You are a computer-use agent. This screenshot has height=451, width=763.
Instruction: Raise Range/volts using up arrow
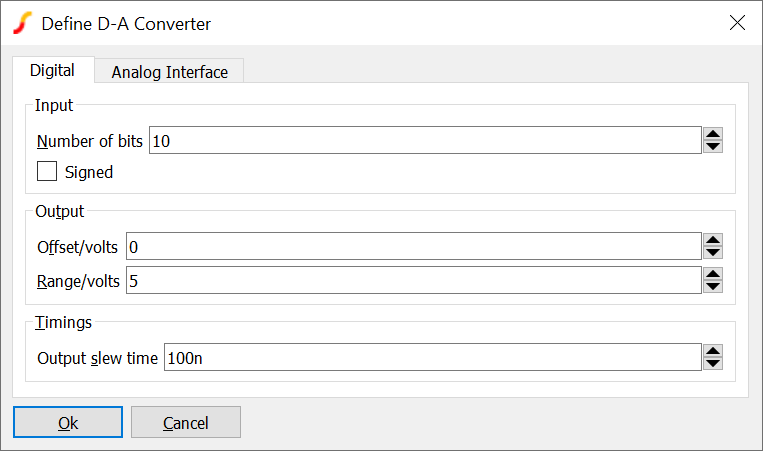click(713, 274)
